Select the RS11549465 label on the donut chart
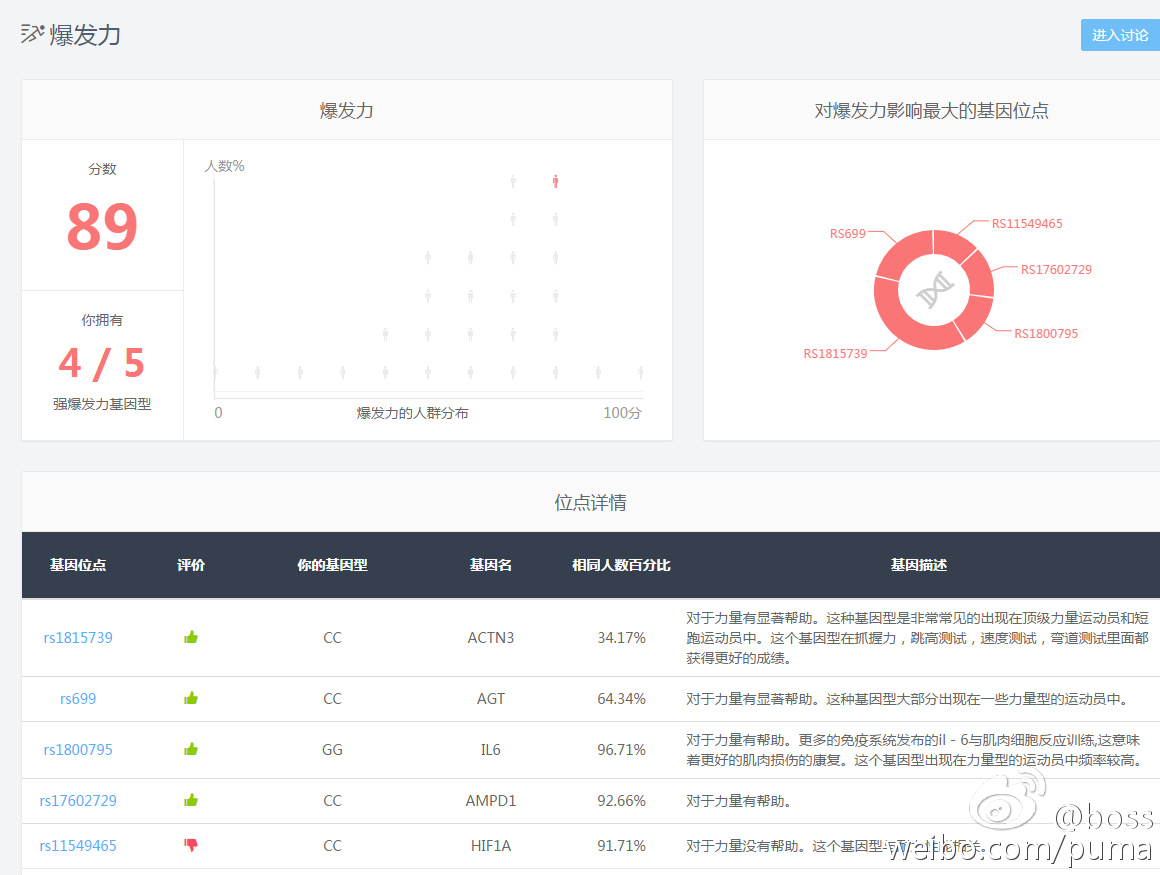 [1027, 223]
